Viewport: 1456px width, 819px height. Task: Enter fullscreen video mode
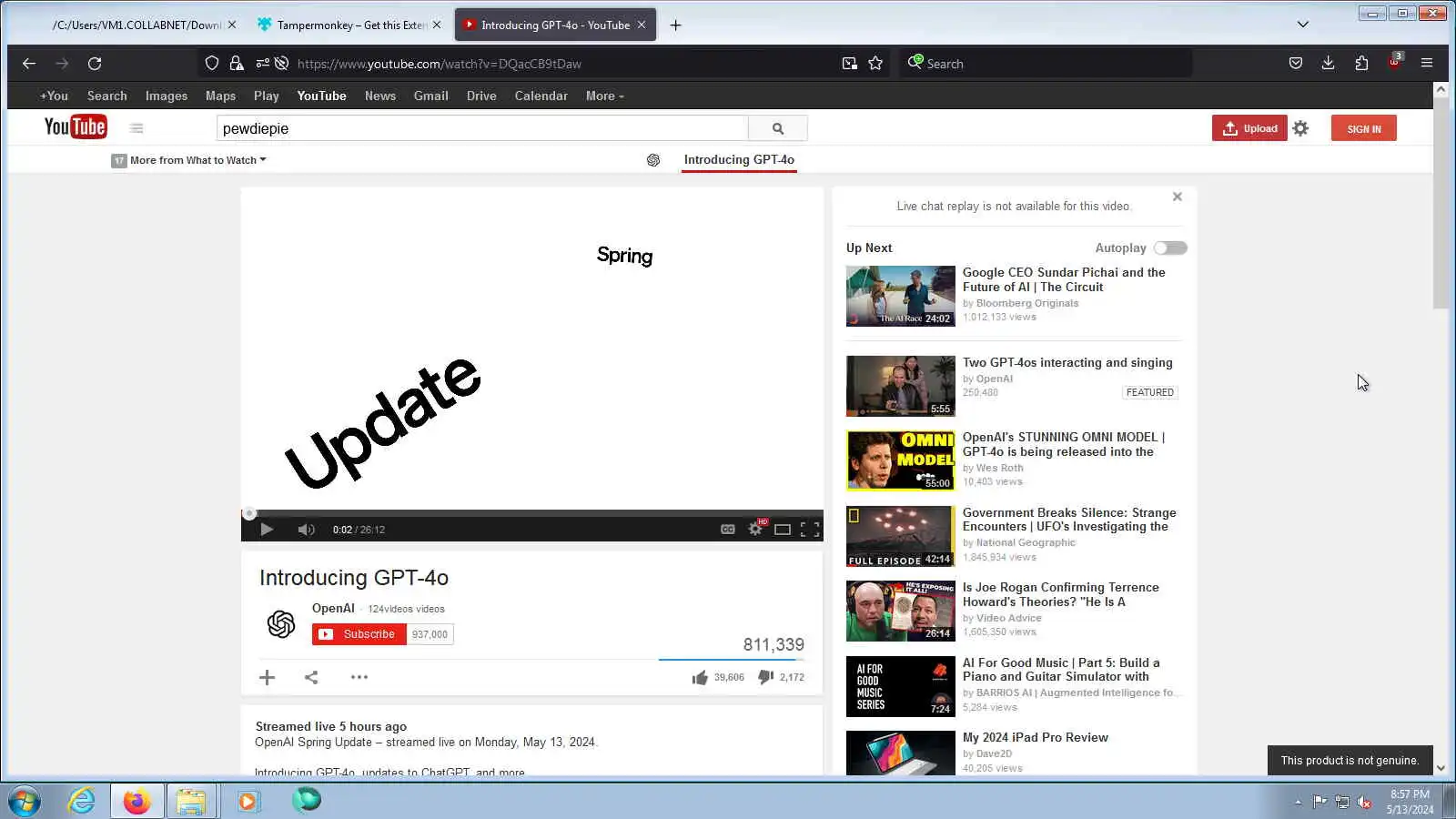pos(810,530)
